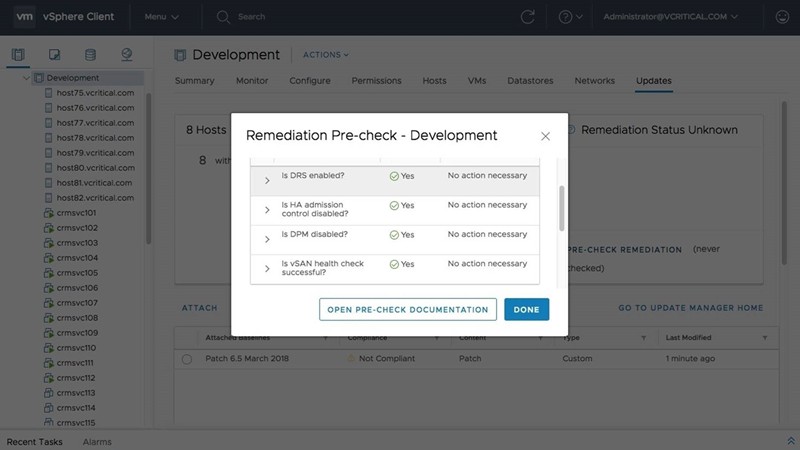800x450 pixels.
Task: Click the DONE button
Action: (527, 309)
